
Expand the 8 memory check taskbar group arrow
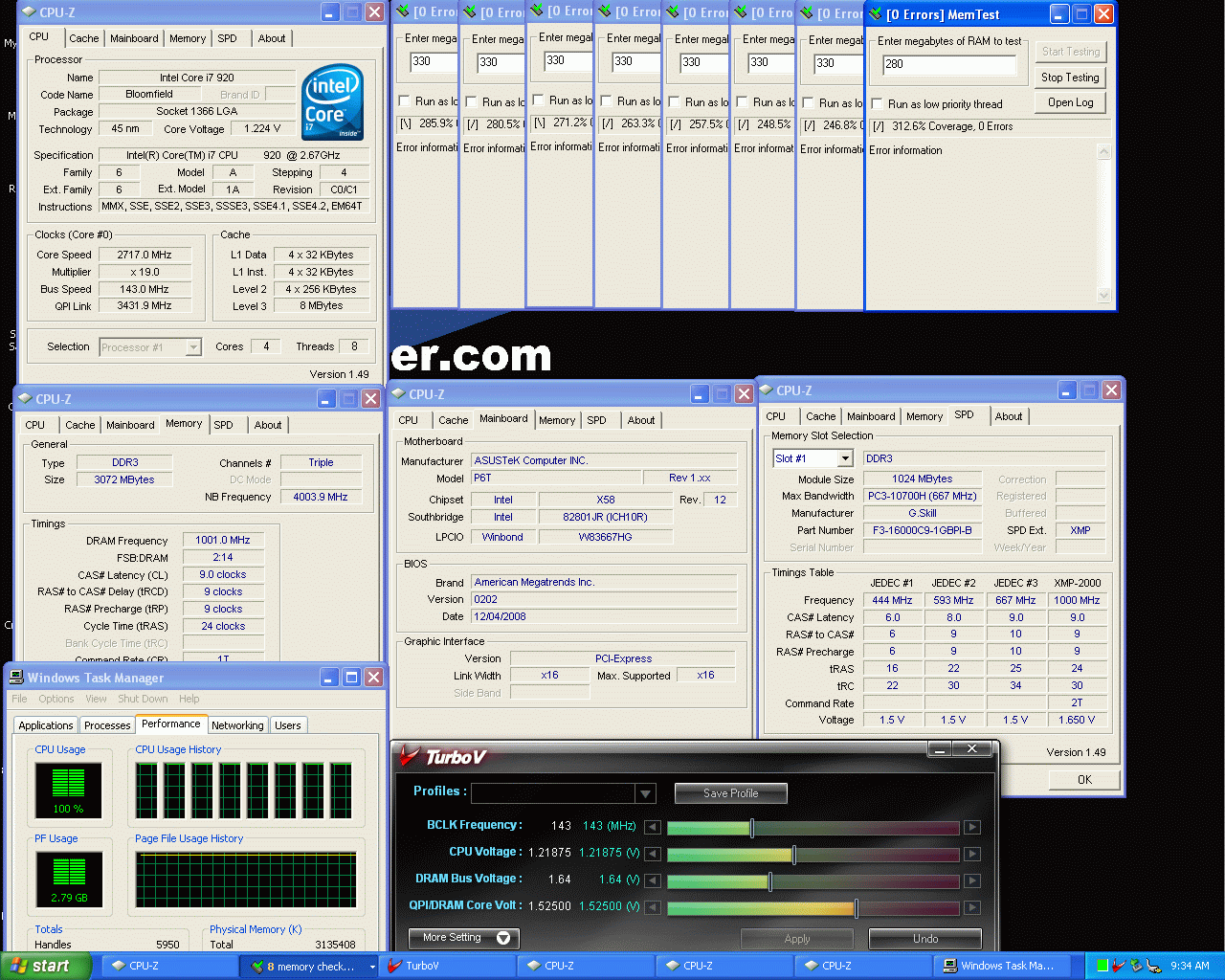[x=372, y=967]
